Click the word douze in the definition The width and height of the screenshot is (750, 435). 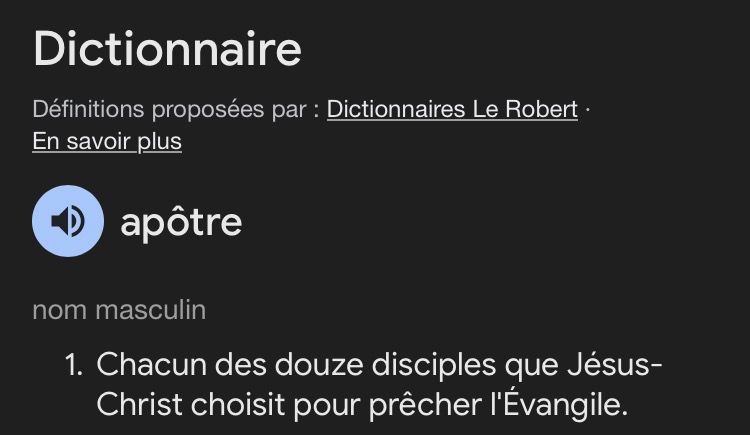pos(292,364)
